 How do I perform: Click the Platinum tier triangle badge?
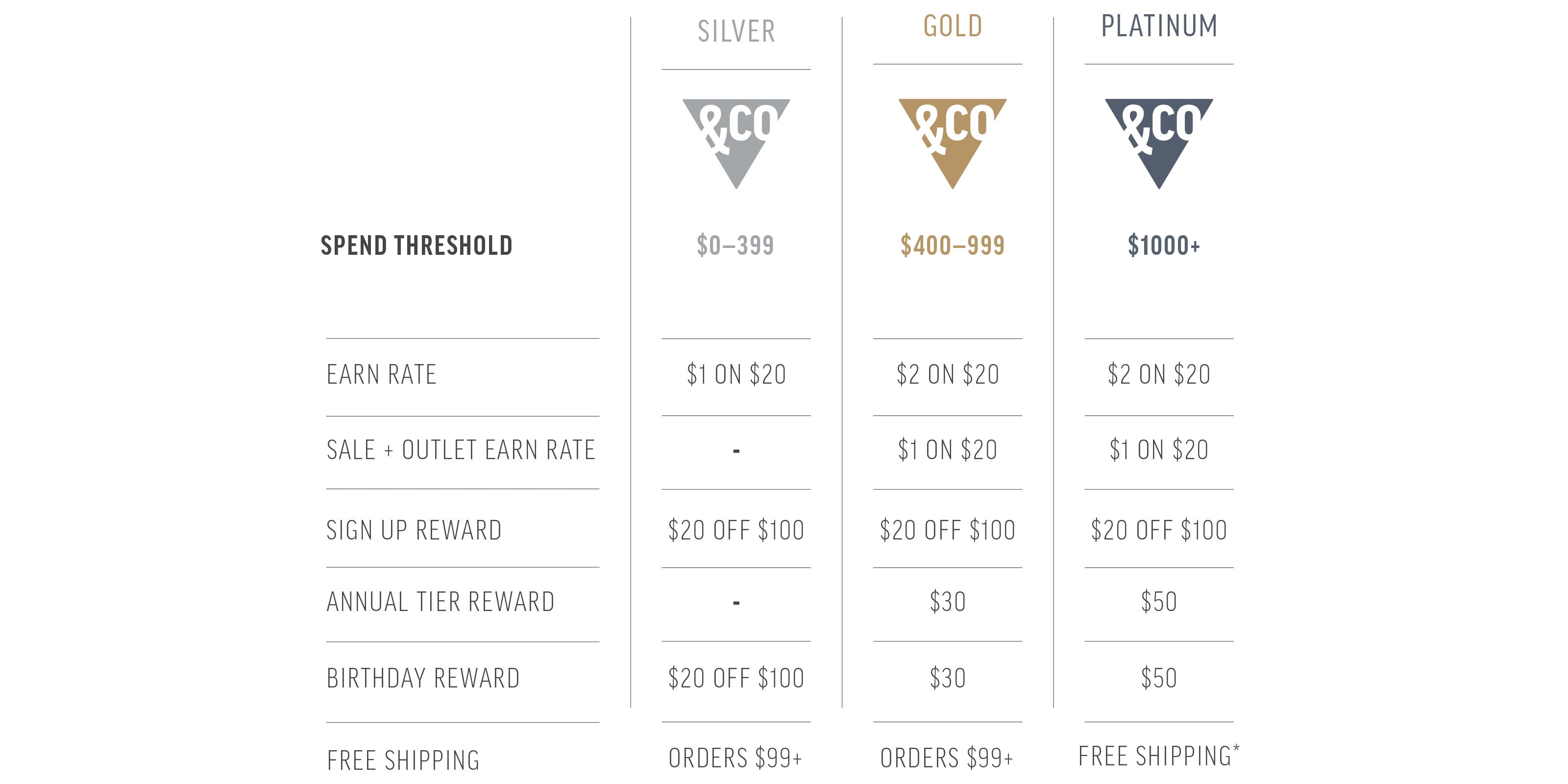pos(1158,137)
